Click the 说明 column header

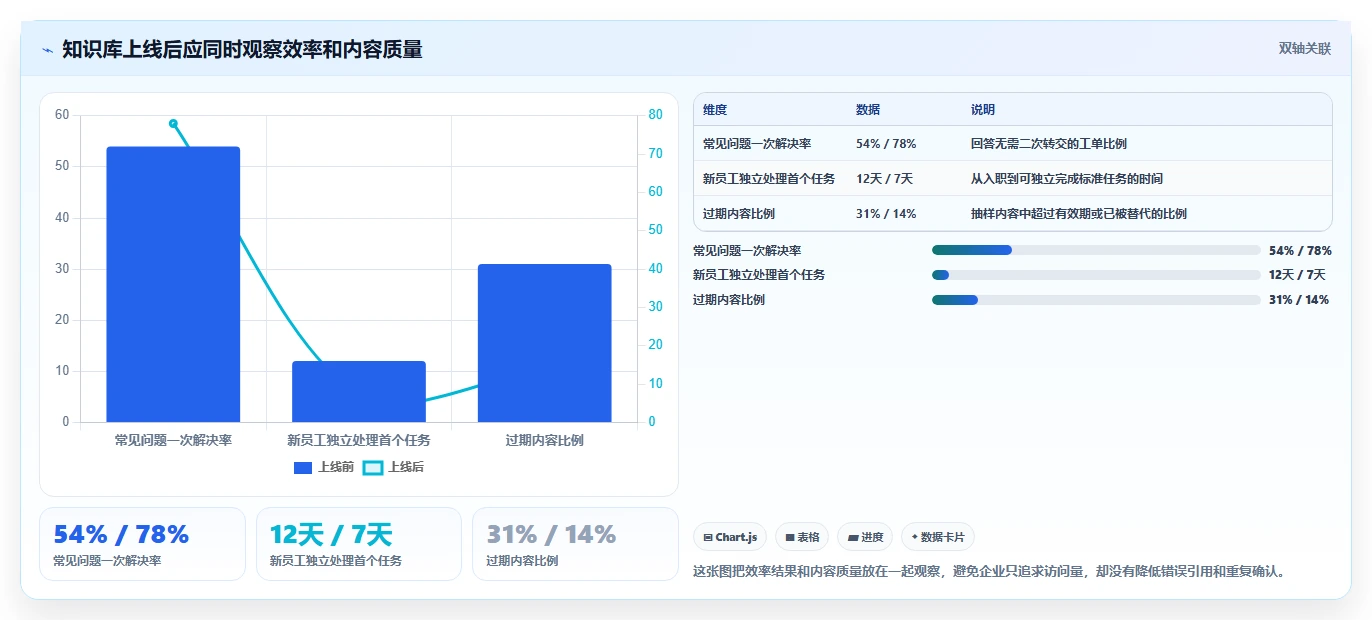click(983, 110)
